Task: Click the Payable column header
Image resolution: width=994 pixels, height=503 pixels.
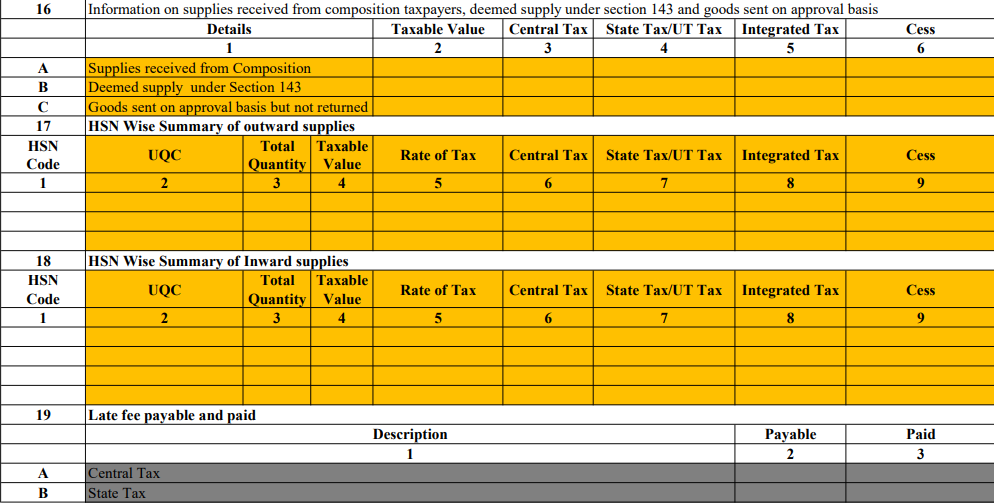Action: (x=790, y=434)
